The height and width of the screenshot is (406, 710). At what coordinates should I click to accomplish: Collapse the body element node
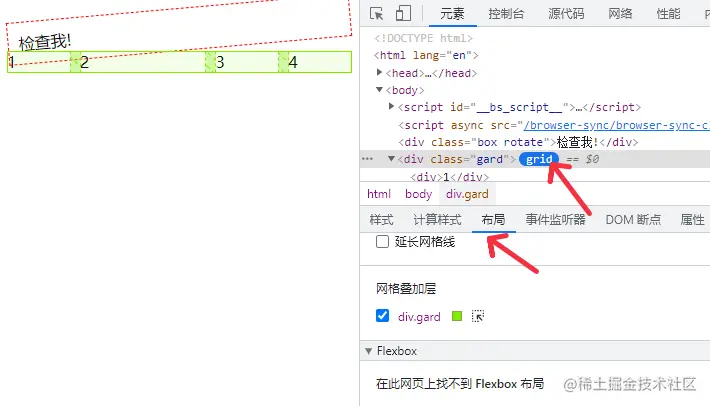(x=379, y=90)
